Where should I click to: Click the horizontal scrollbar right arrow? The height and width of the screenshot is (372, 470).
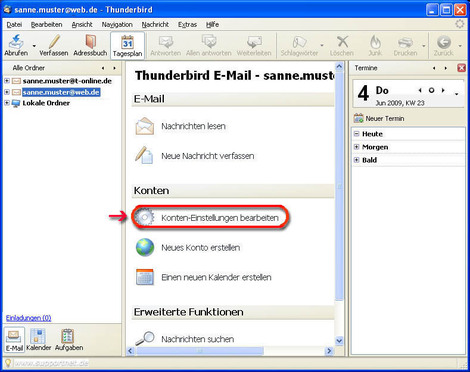[x=329, y=351]
